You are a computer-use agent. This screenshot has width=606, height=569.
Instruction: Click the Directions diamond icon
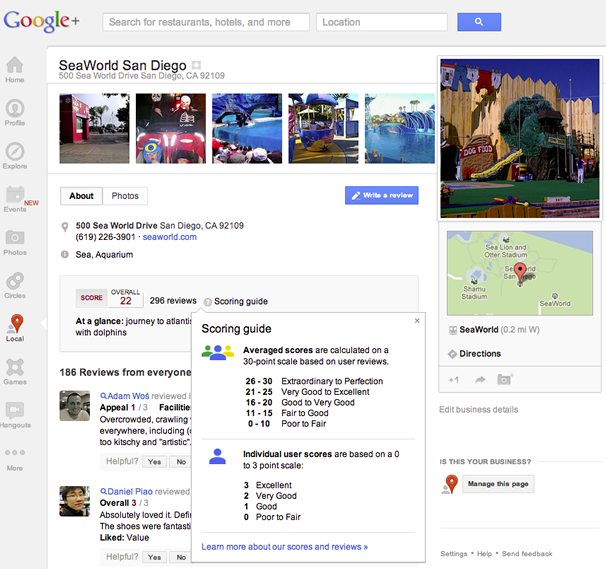(452, 354)
